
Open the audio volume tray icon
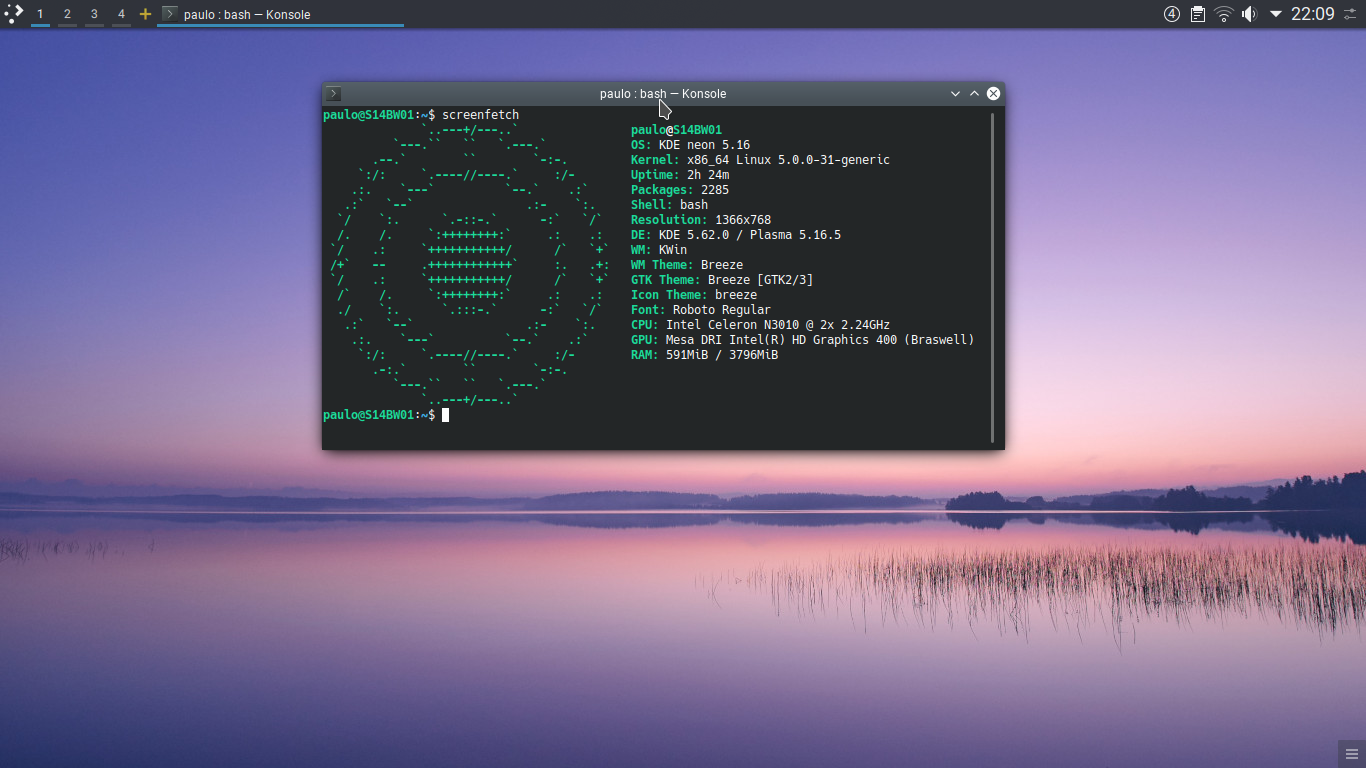[1249, 14]
